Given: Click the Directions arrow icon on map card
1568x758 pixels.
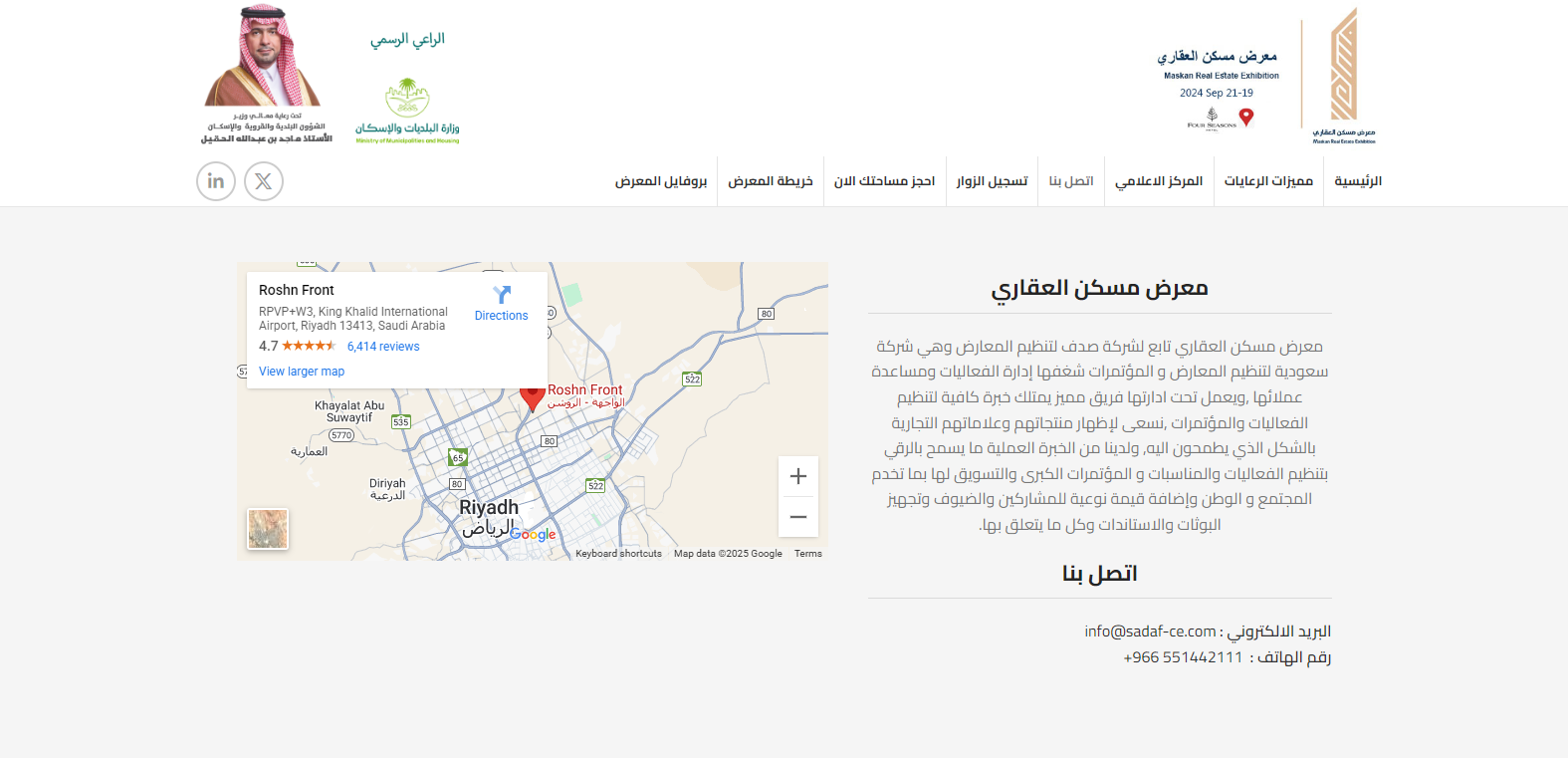Looking at the screenshot, I should [x=502, y=295].
